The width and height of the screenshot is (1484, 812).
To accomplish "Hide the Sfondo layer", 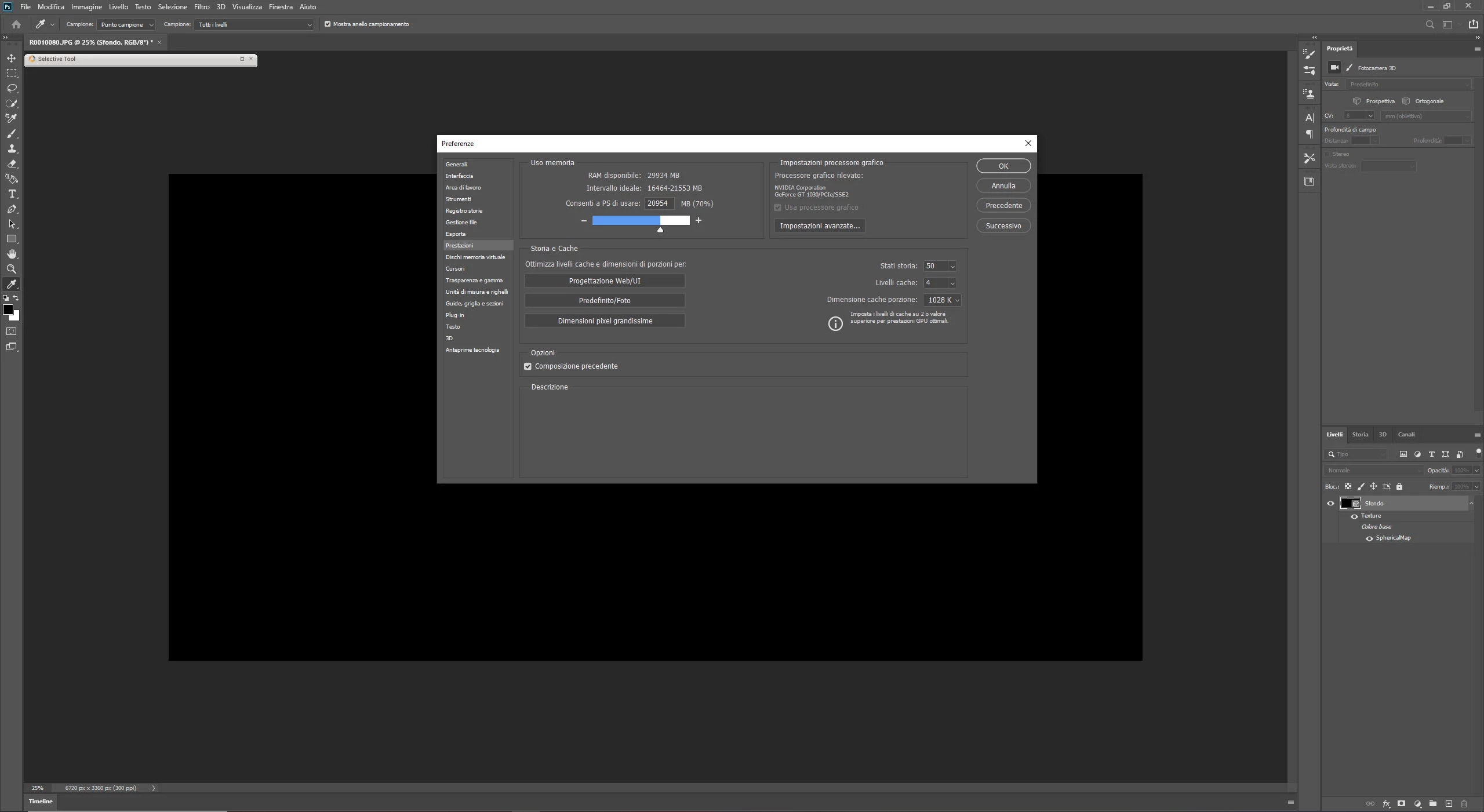I will click(x=1330, y=503).
